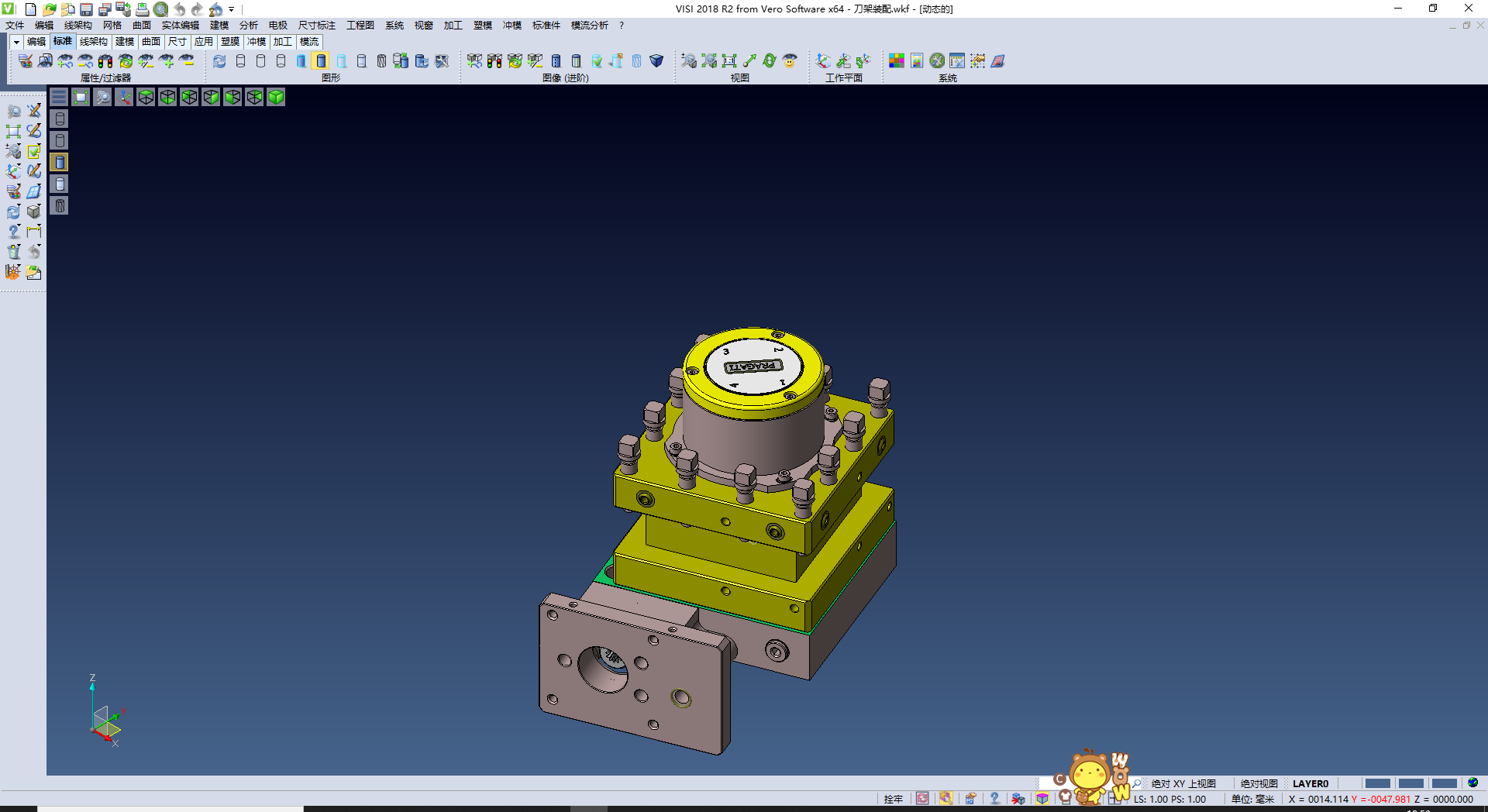Toggle the first wireframe cylinder mode
The height and width of the screenshot is (812, 1488).
(x=240, y=60)
